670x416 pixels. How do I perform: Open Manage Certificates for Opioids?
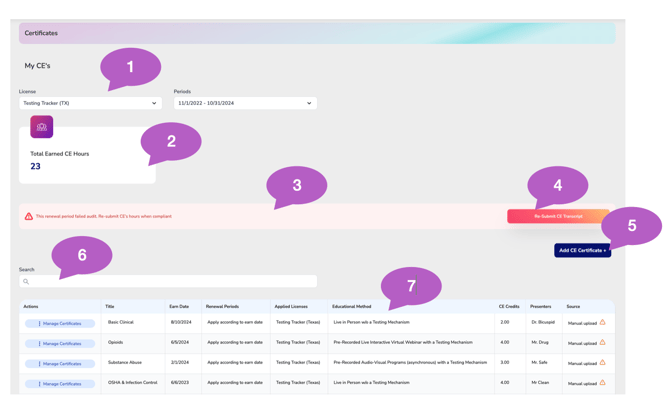pos(60,344)
